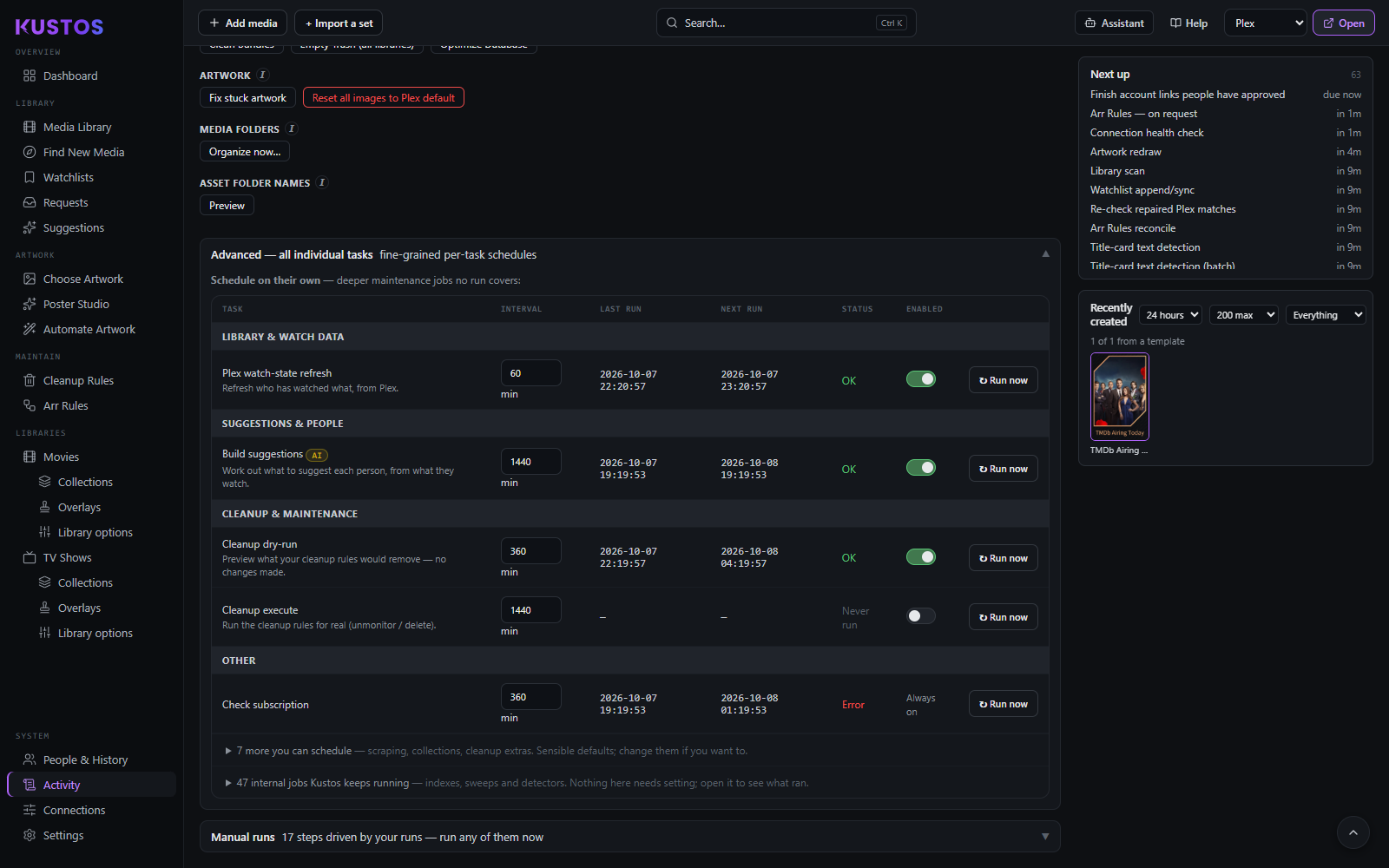The height and width of the screenshot is (868, 1389).
Task: Click Reset all images to Plex default
Action: (384, 97)
